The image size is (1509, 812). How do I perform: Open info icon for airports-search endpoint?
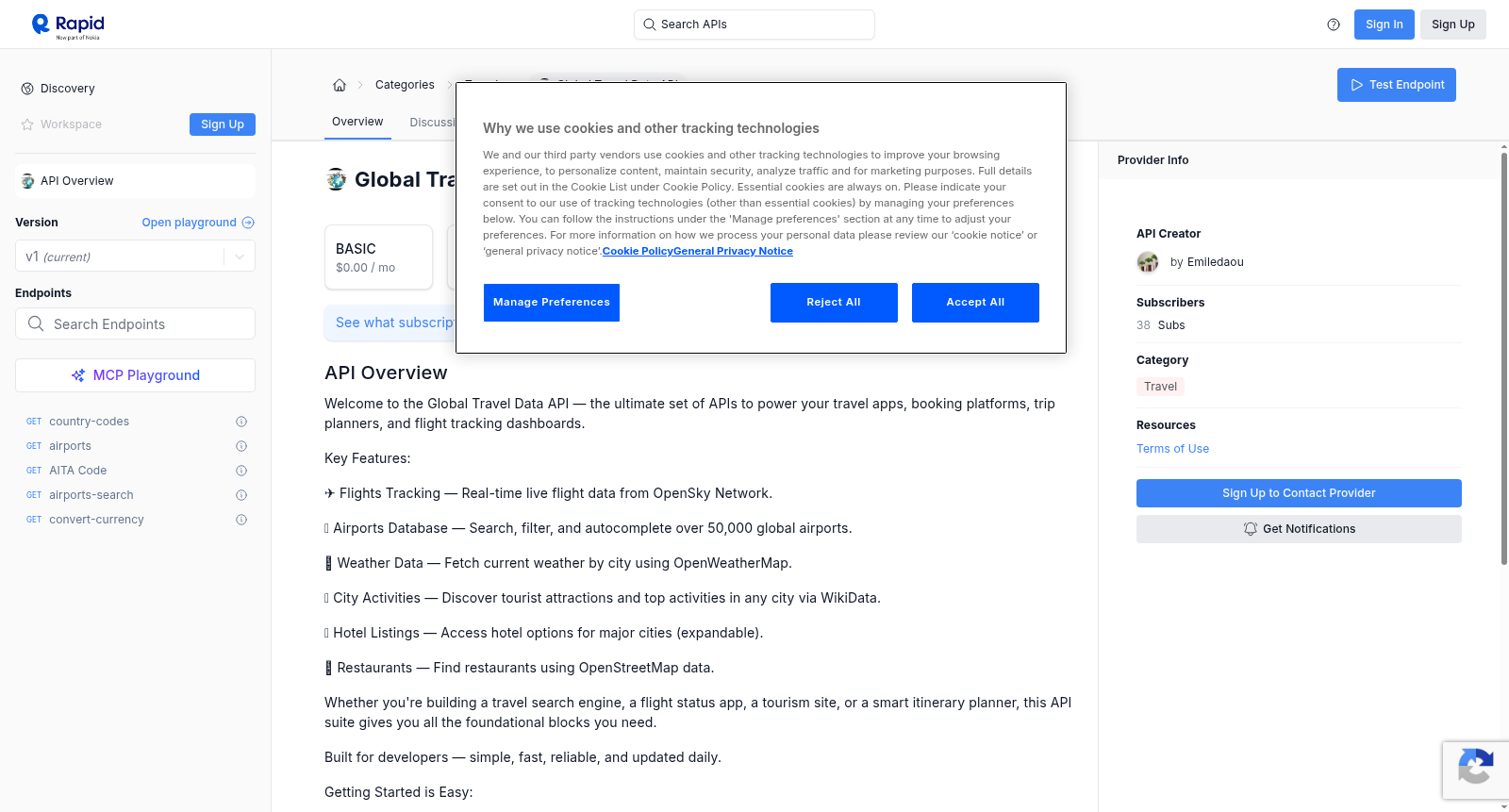241,495
